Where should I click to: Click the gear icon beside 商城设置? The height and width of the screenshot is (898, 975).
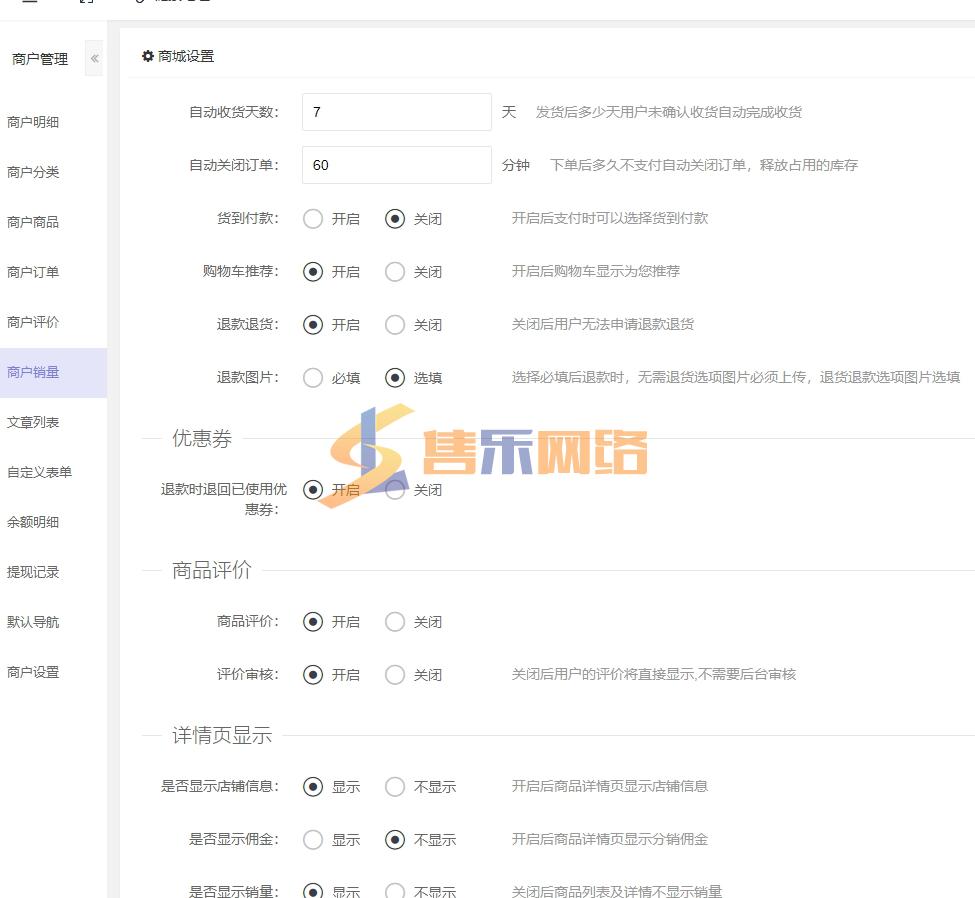coord(148,57)
